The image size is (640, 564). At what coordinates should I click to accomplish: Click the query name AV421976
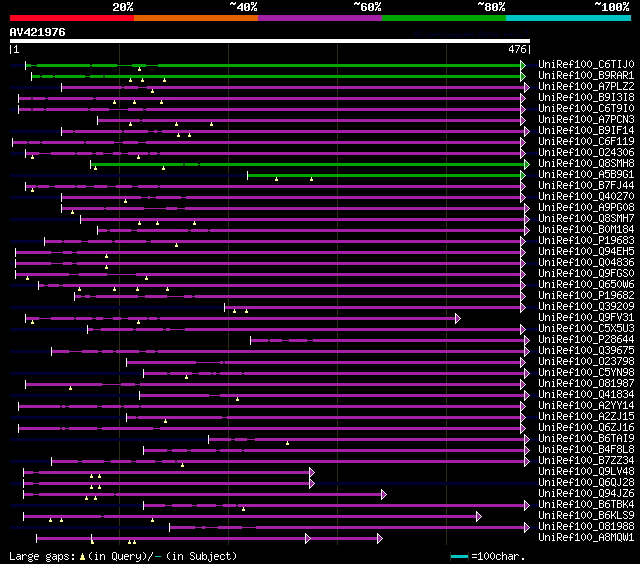(38, 32)
